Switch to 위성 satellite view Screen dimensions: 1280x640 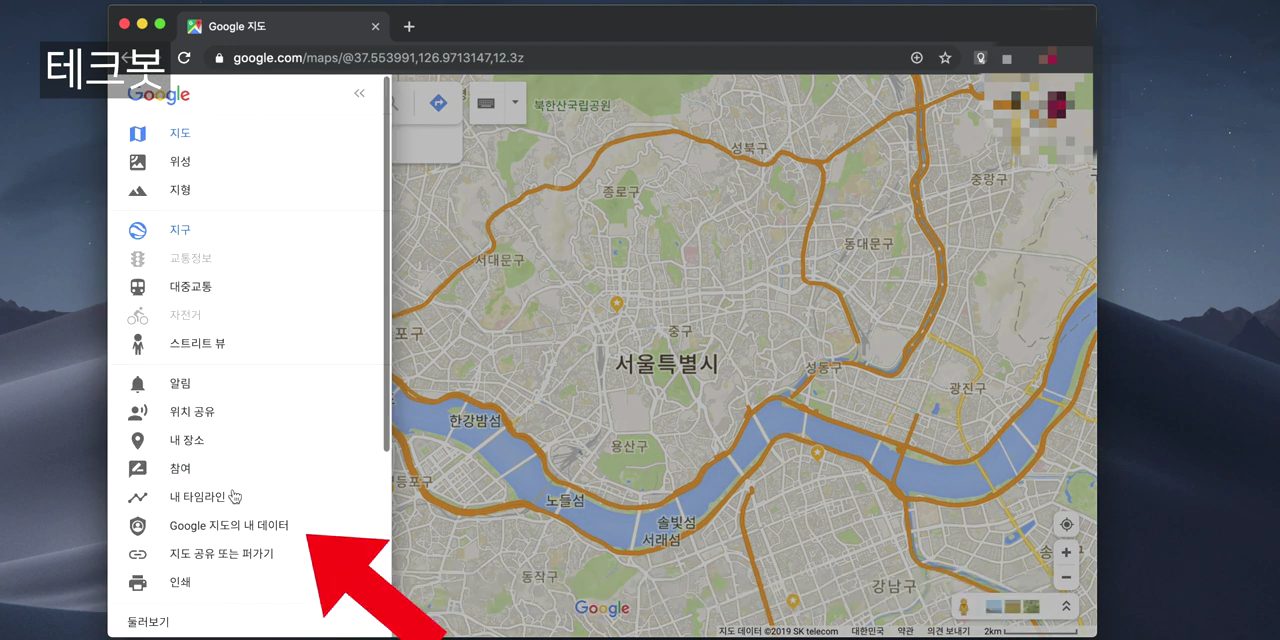(x=180, y=162)
